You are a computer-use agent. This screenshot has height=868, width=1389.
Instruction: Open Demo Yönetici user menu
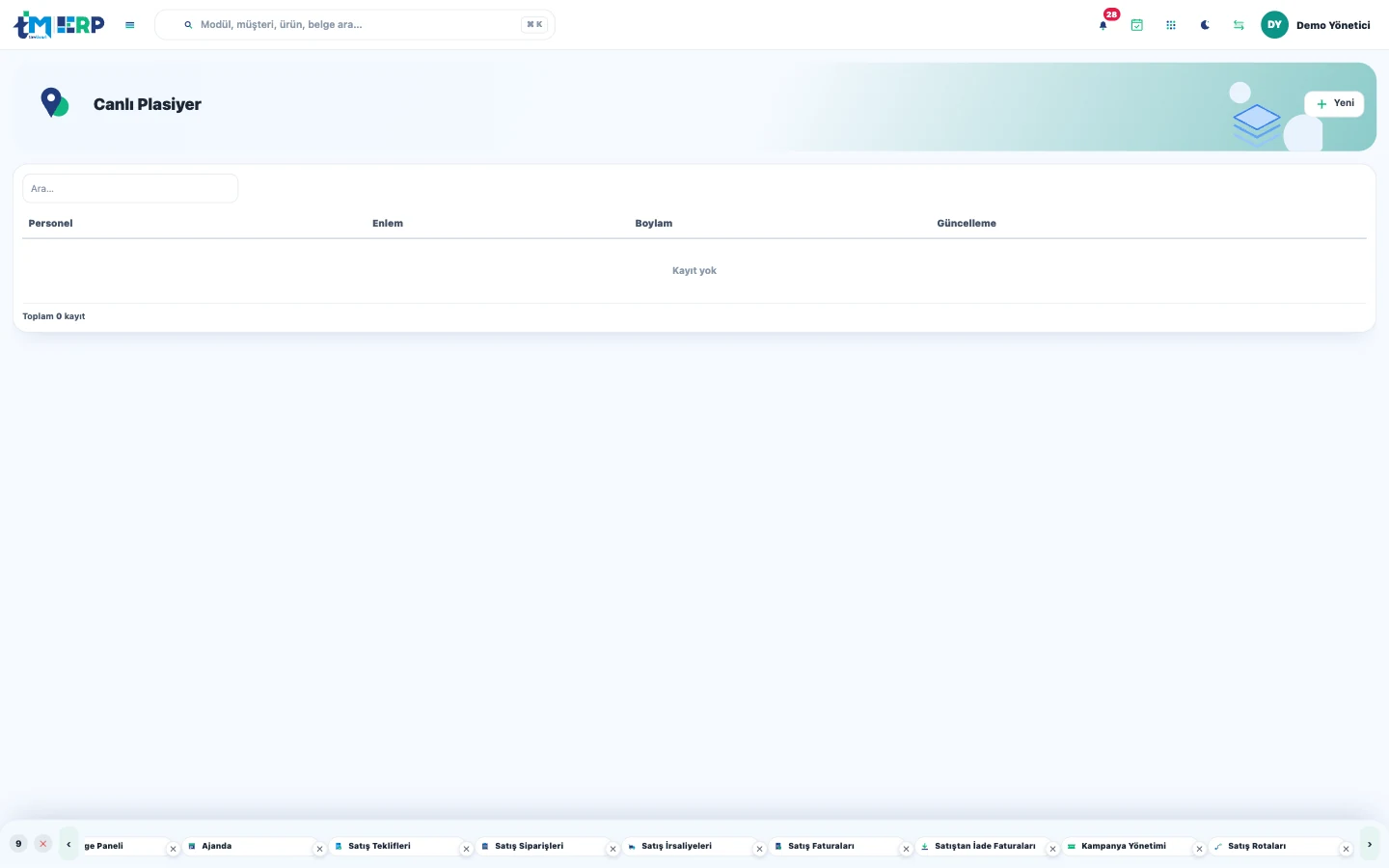click(x=1333, y=25)
